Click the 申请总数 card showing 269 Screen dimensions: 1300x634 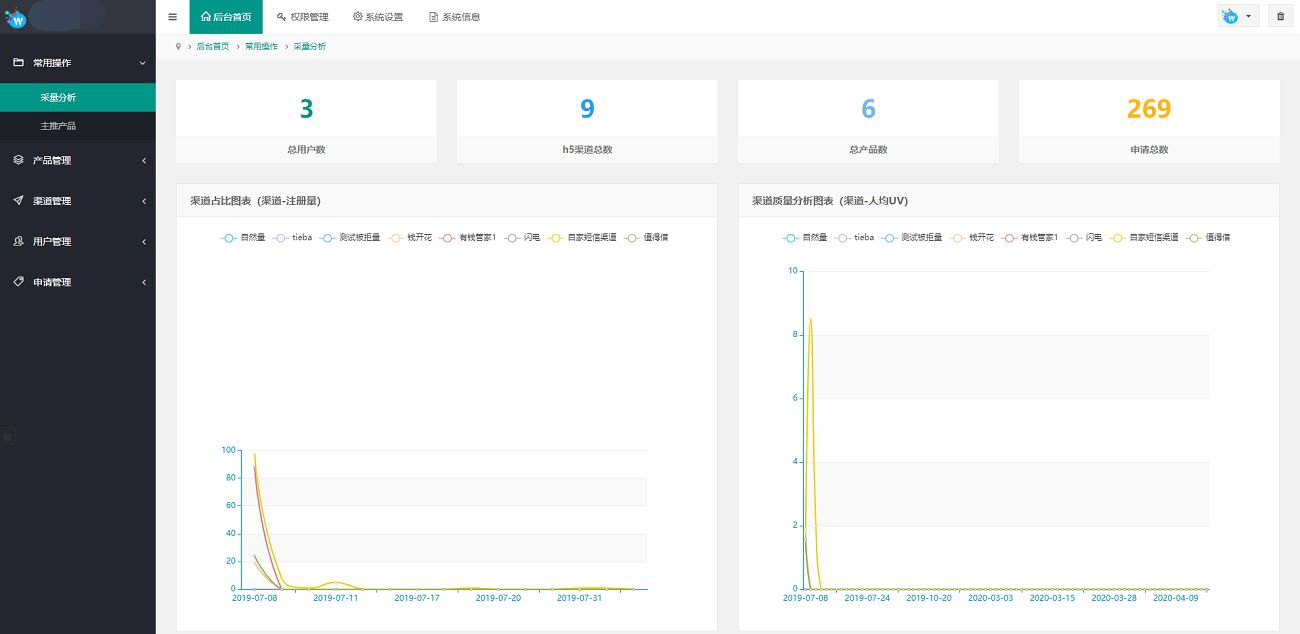coord(1149,121)
